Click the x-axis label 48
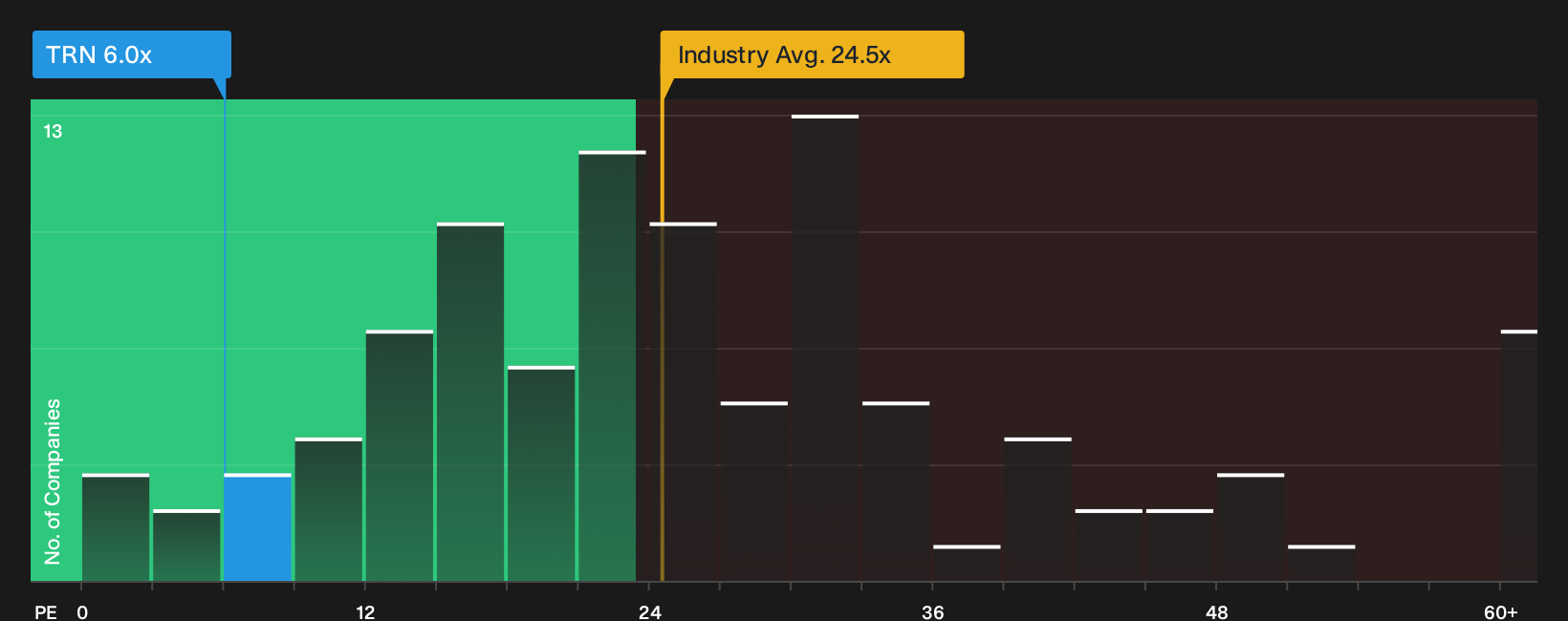This screenshot has height=621, width=1568. tap(1216, 611)
